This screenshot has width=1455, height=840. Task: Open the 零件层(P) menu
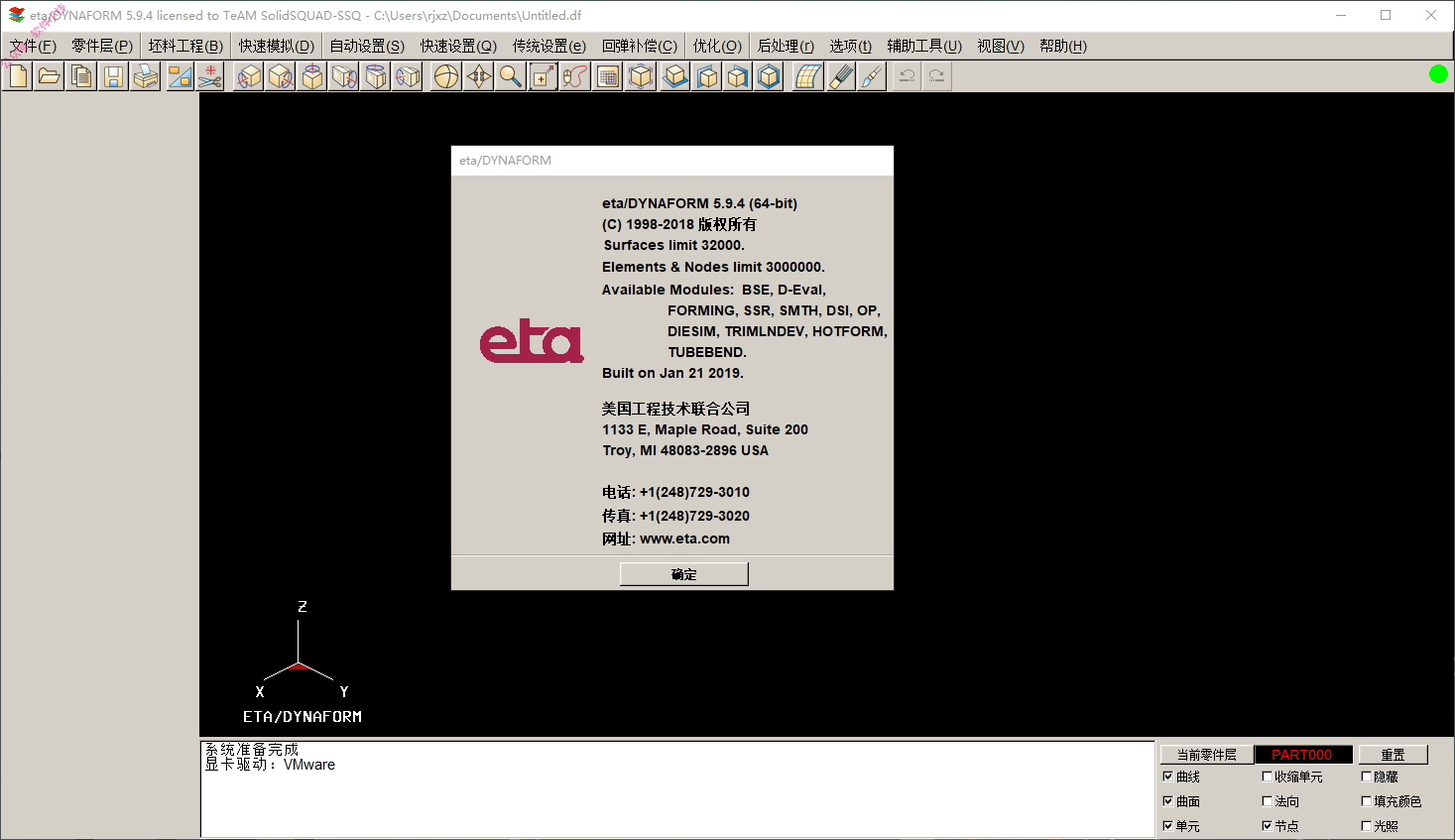(102, 46)
